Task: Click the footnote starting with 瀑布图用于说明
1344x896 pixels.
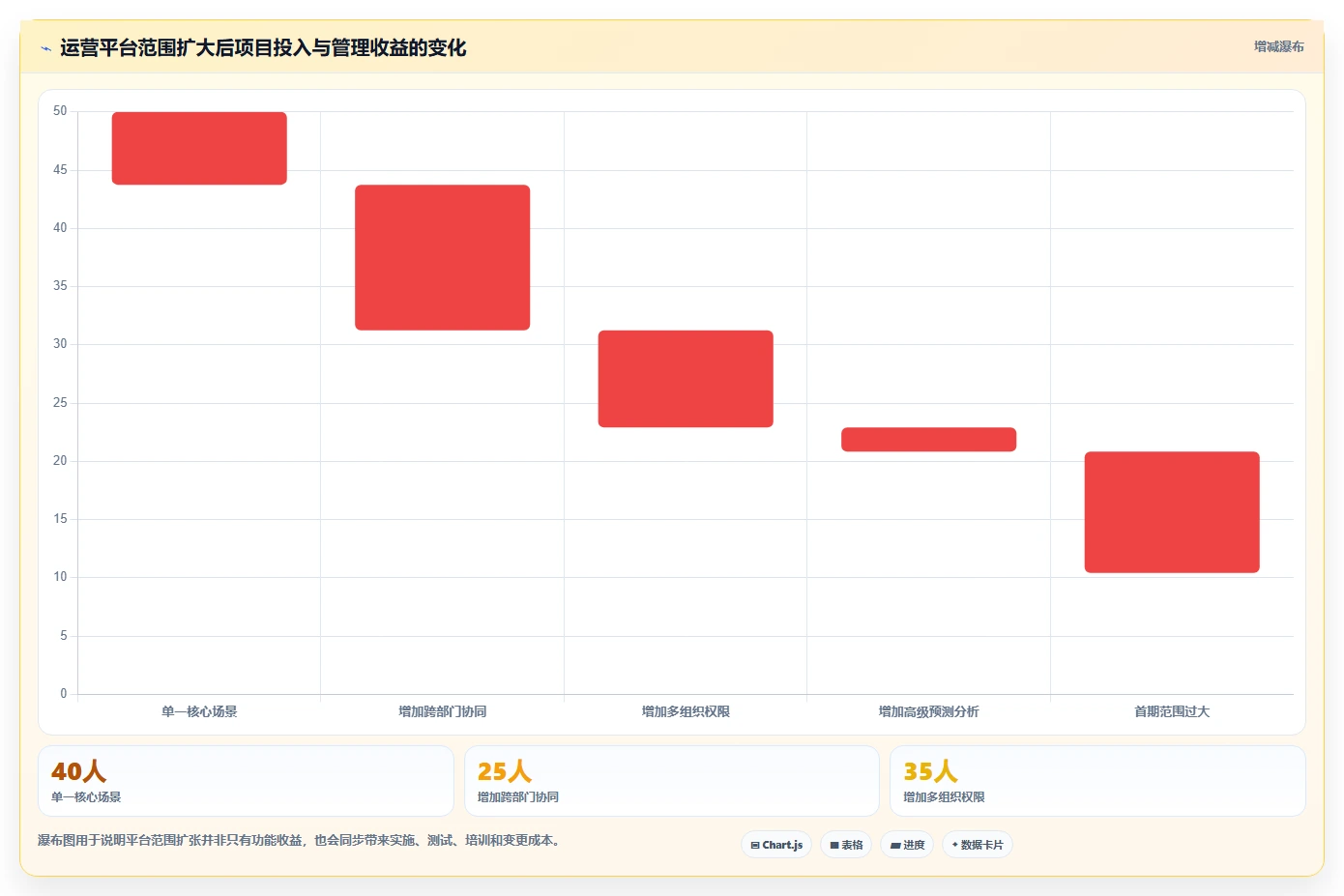Action: 299,840
